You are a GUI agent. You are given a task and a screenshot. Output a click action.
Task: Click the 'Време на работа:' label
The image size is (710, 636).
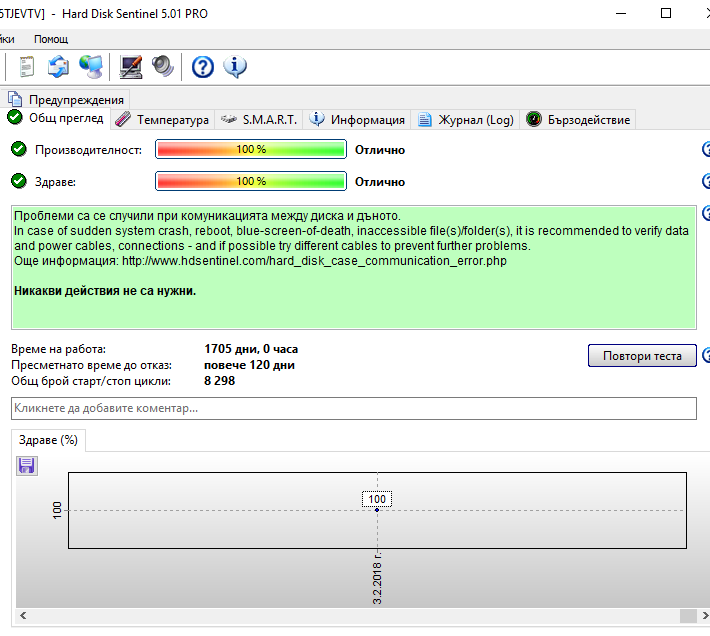58,349
